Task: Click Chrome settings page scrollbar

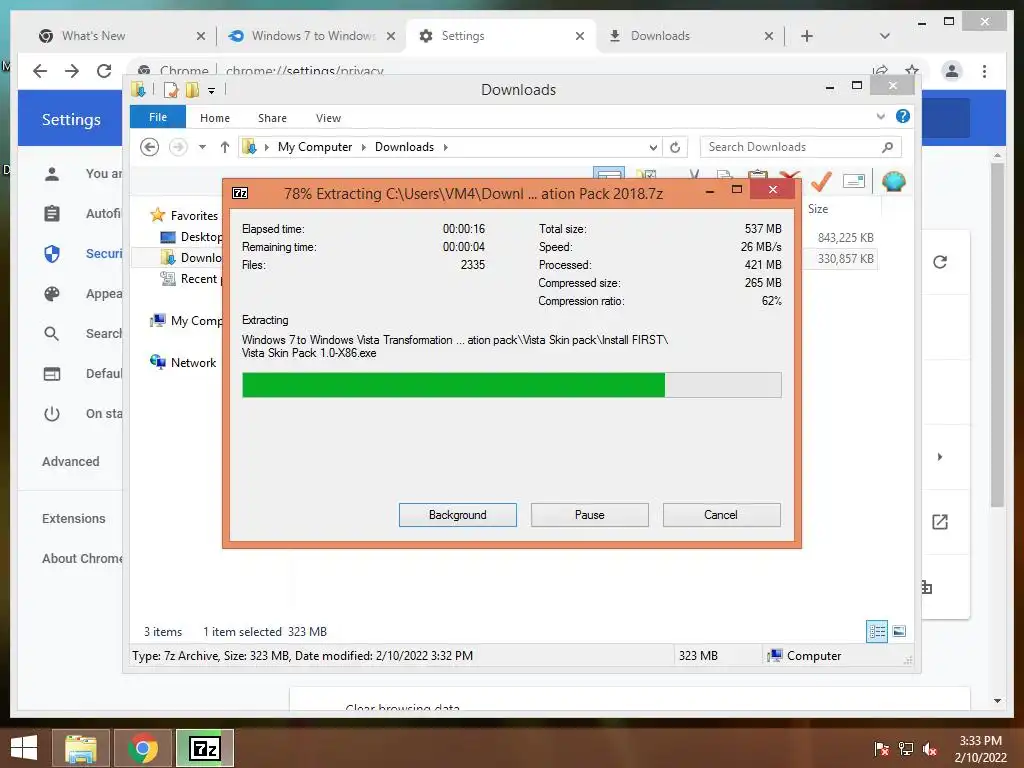Action: click(997, 334)
